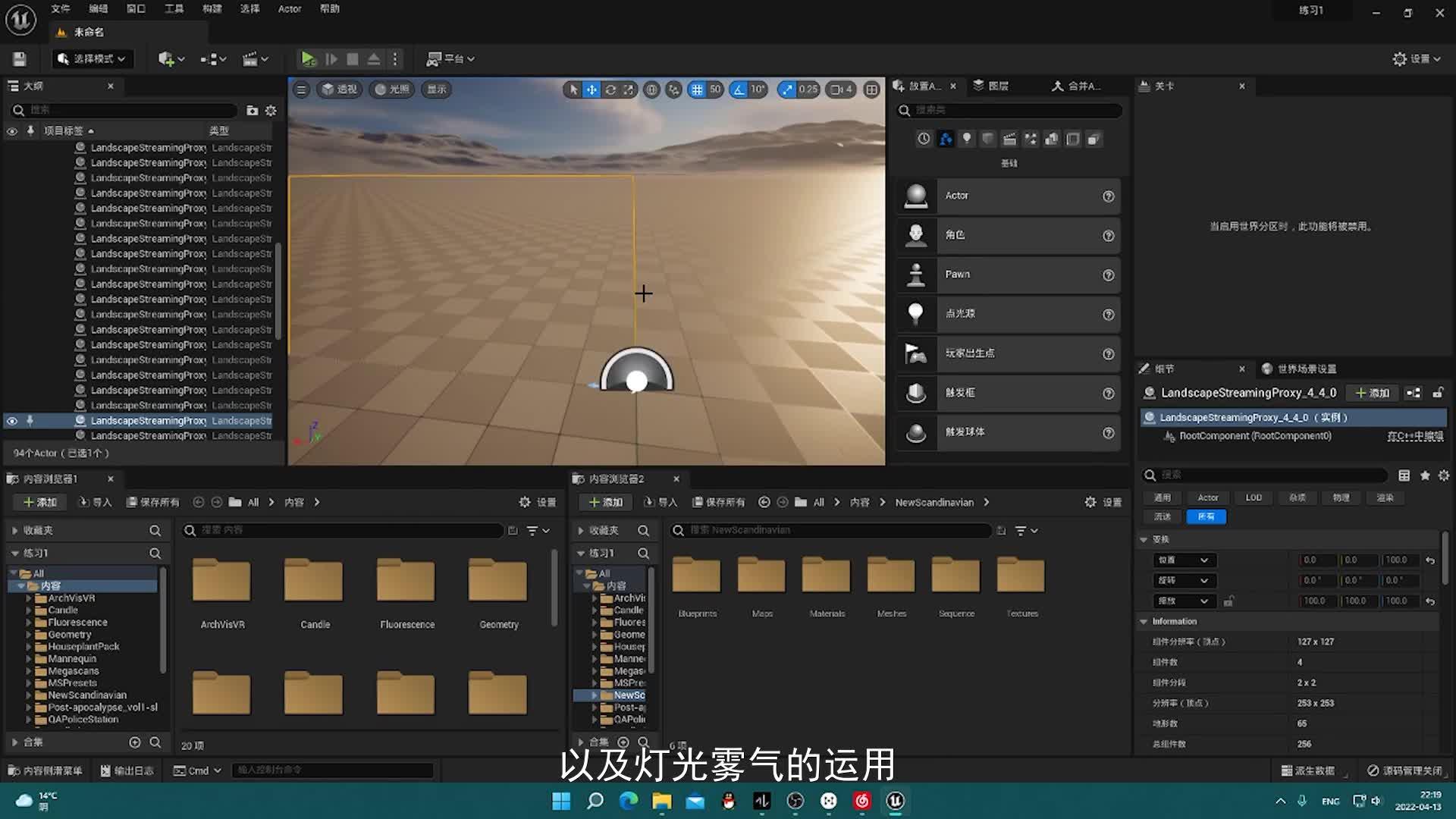Viewport: 1456px width, 819px height.
Task: Select the translate tool in viewport
Action: [x=591, y=89]
